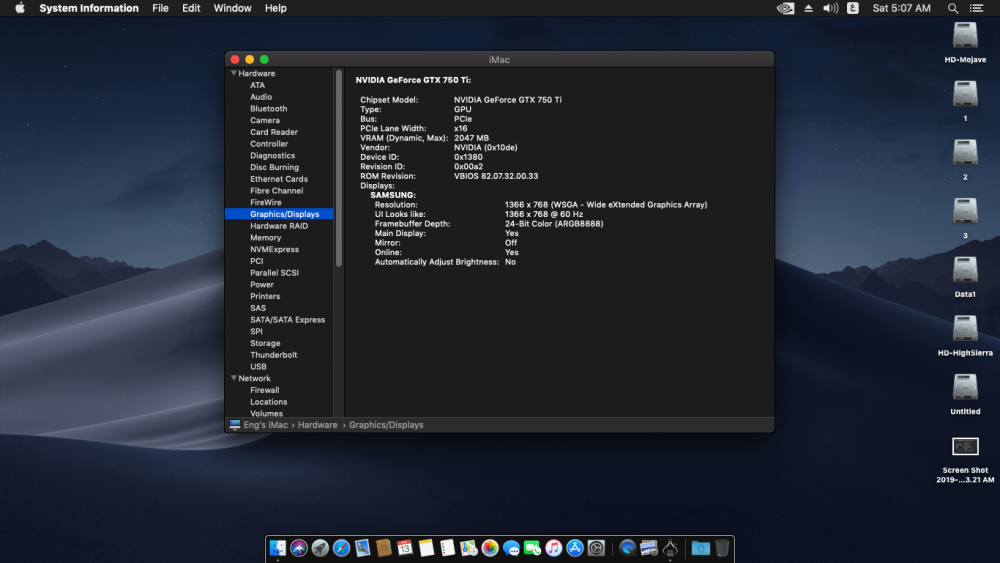Select Camera in the sidebar
The width and height of the screenshot is (1000, 563).
tap(265, 121)
